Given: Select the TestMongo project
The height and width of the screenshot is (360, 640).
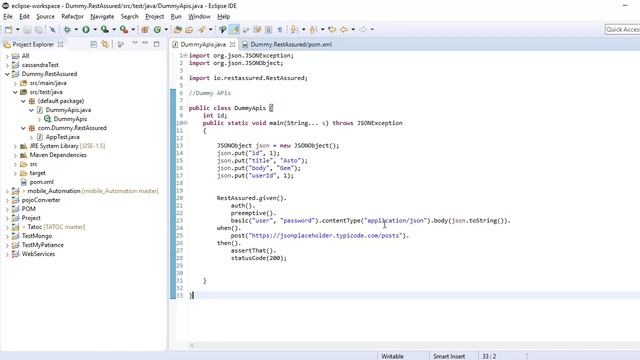Looking at the screenshot, I should tap(37, 236).
